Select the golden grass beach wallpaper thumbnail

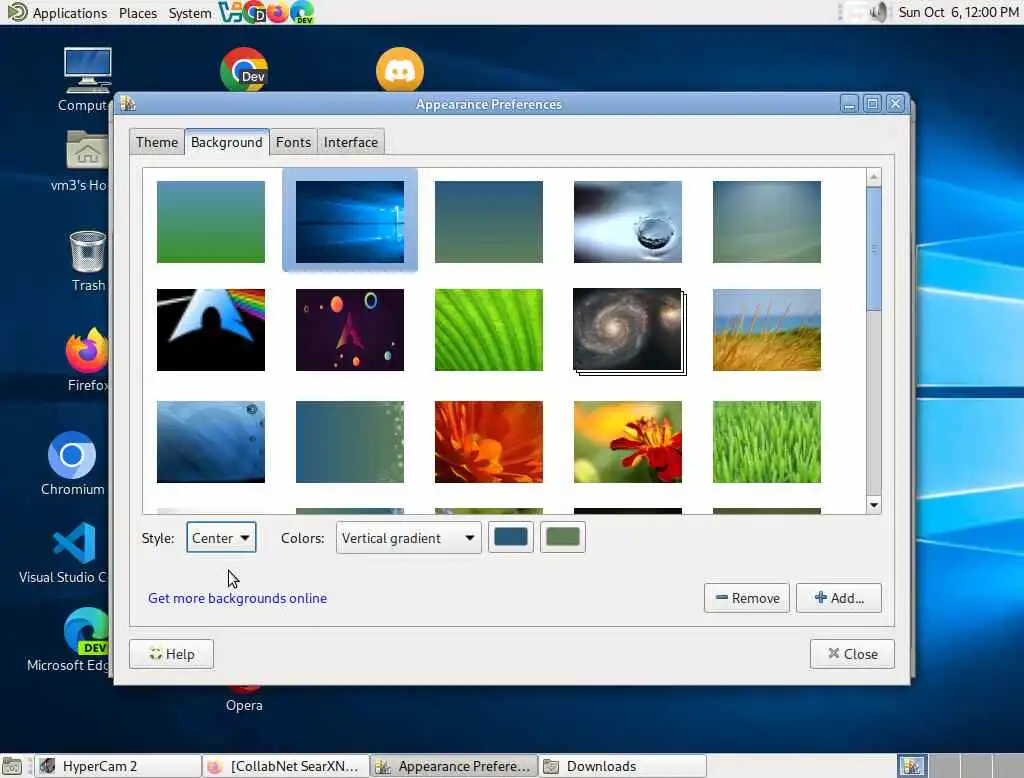point(767,330)
